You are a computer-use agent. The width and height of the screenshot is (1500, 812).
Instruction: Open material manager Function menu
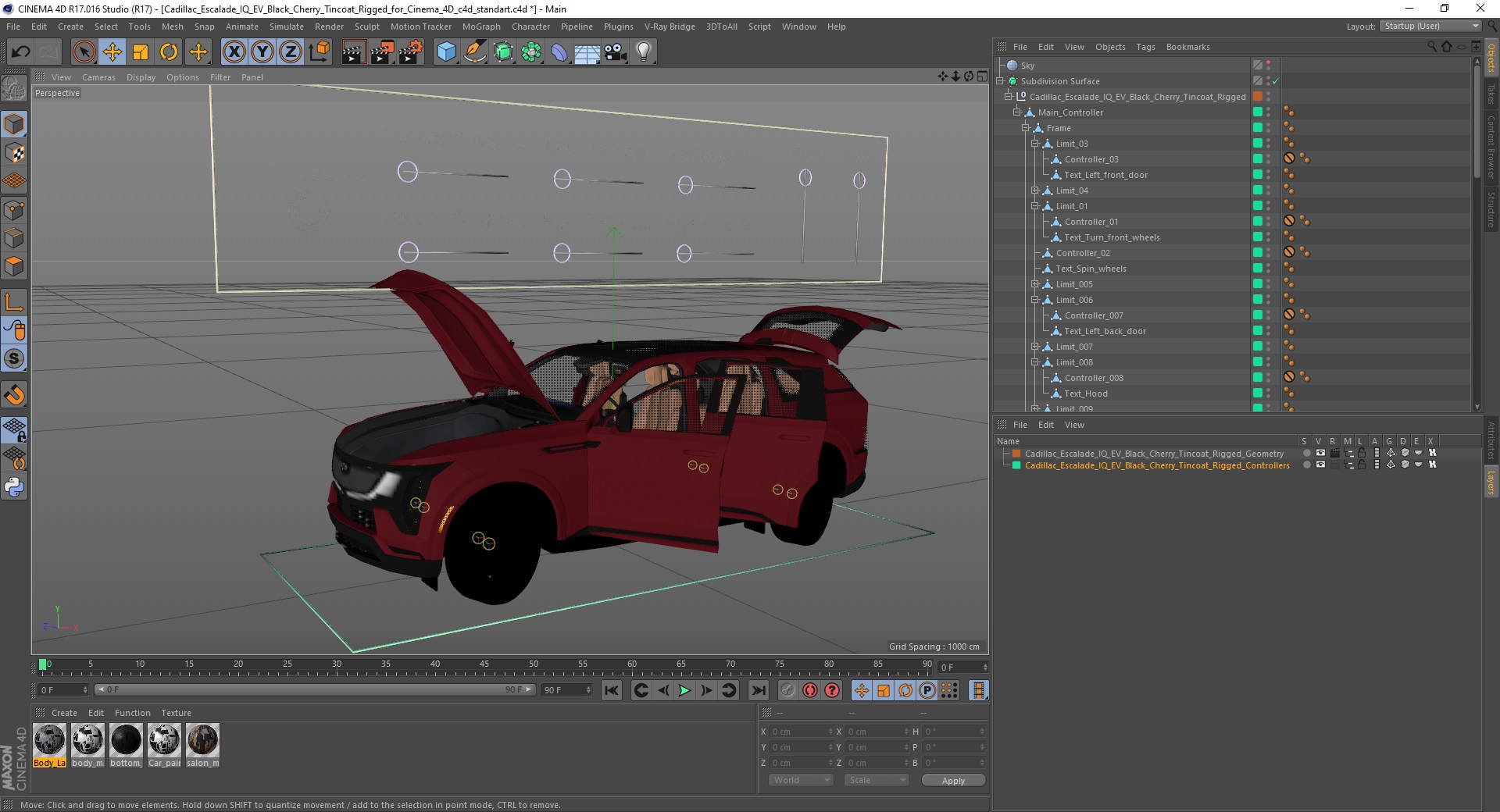pos(133,713)
